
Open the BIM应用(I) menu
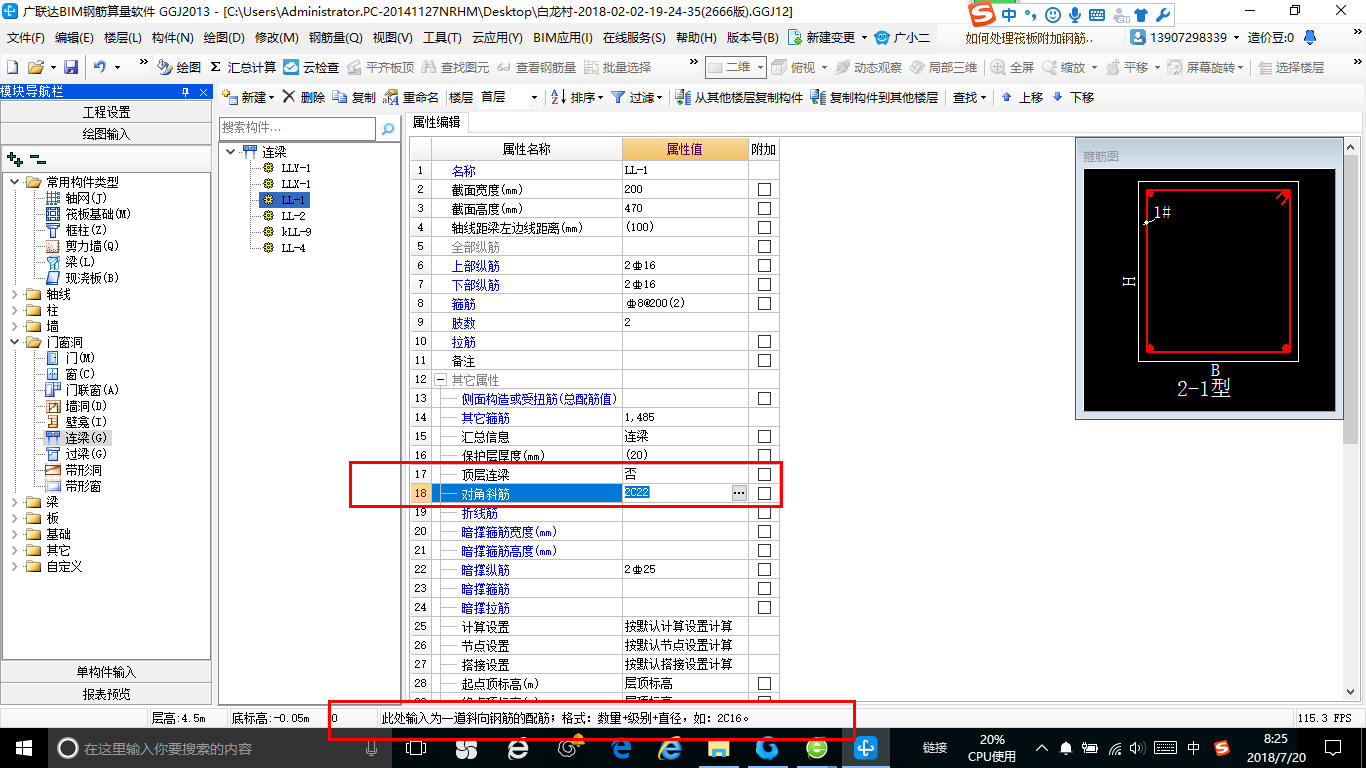click(x=562, y=38)
